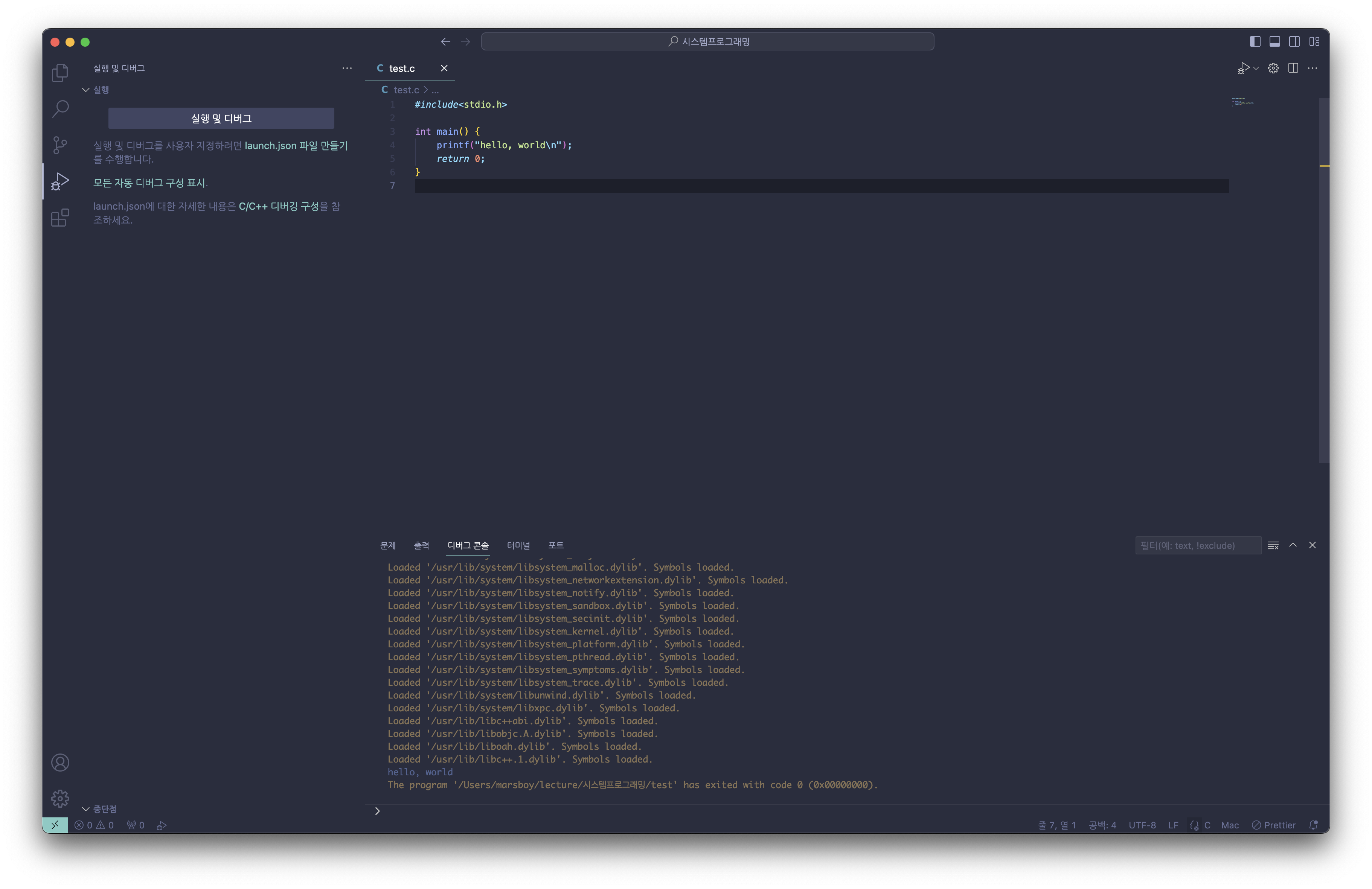The width and height of the screenshot is (1372, 889).
Task: Click the Accounts icon in activity bar
Action: click(x=60, y=762)
